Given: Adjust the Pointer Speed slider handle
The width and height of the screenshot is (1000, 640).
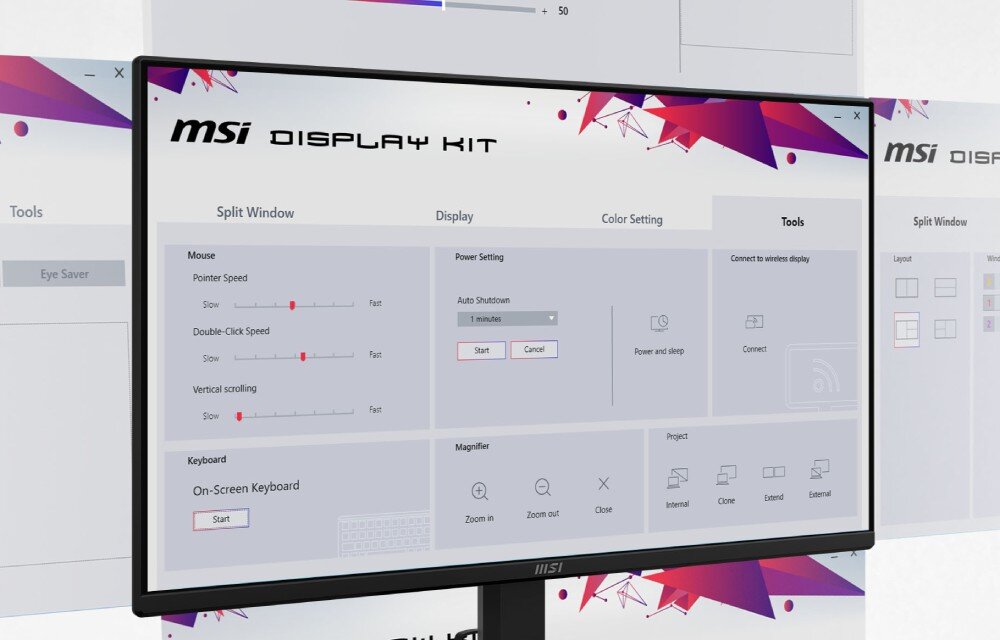Looking at the screenshot, I should (293, 305).
